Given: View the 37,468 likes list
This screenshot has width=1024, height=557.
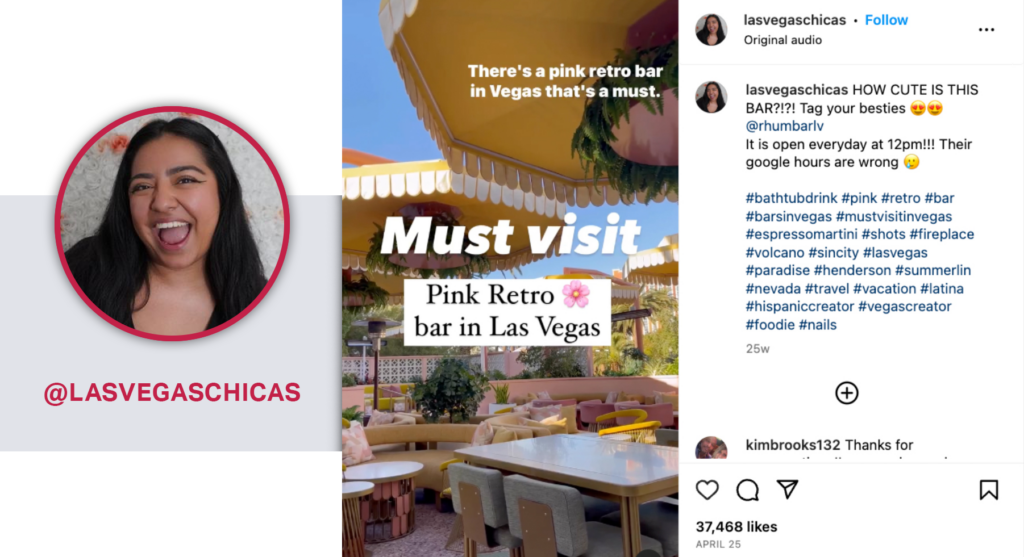Looking at the screenshot, I should click(x=736, y=526).
